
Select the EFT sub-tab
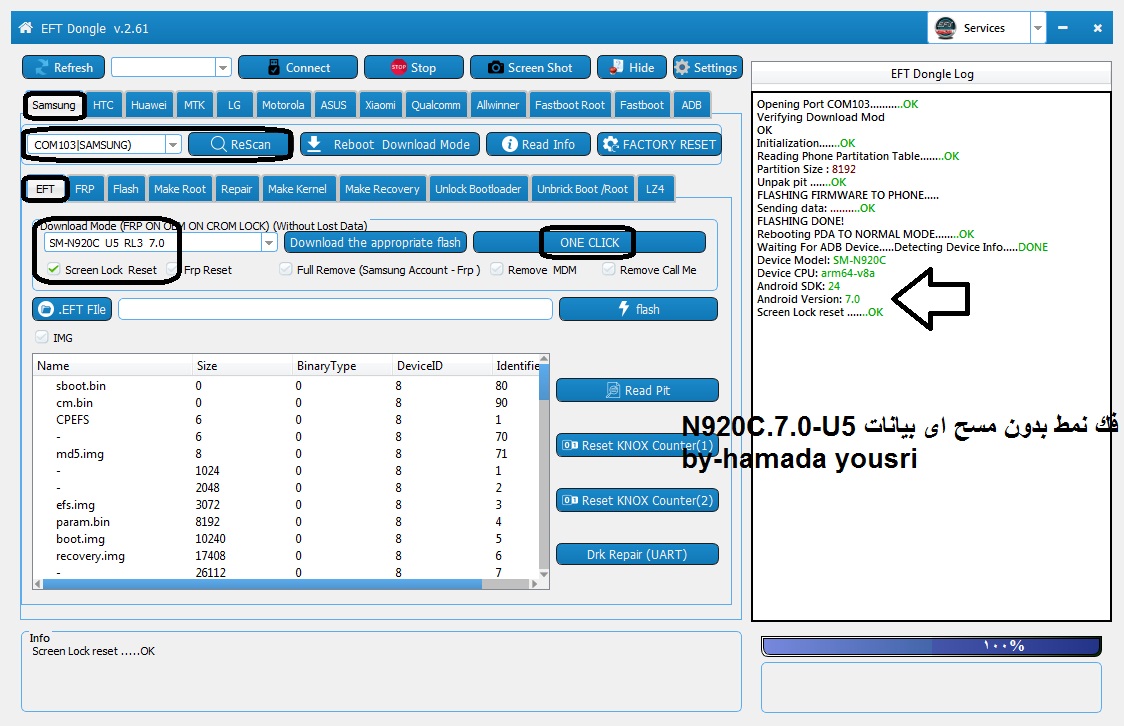point(45,189)
